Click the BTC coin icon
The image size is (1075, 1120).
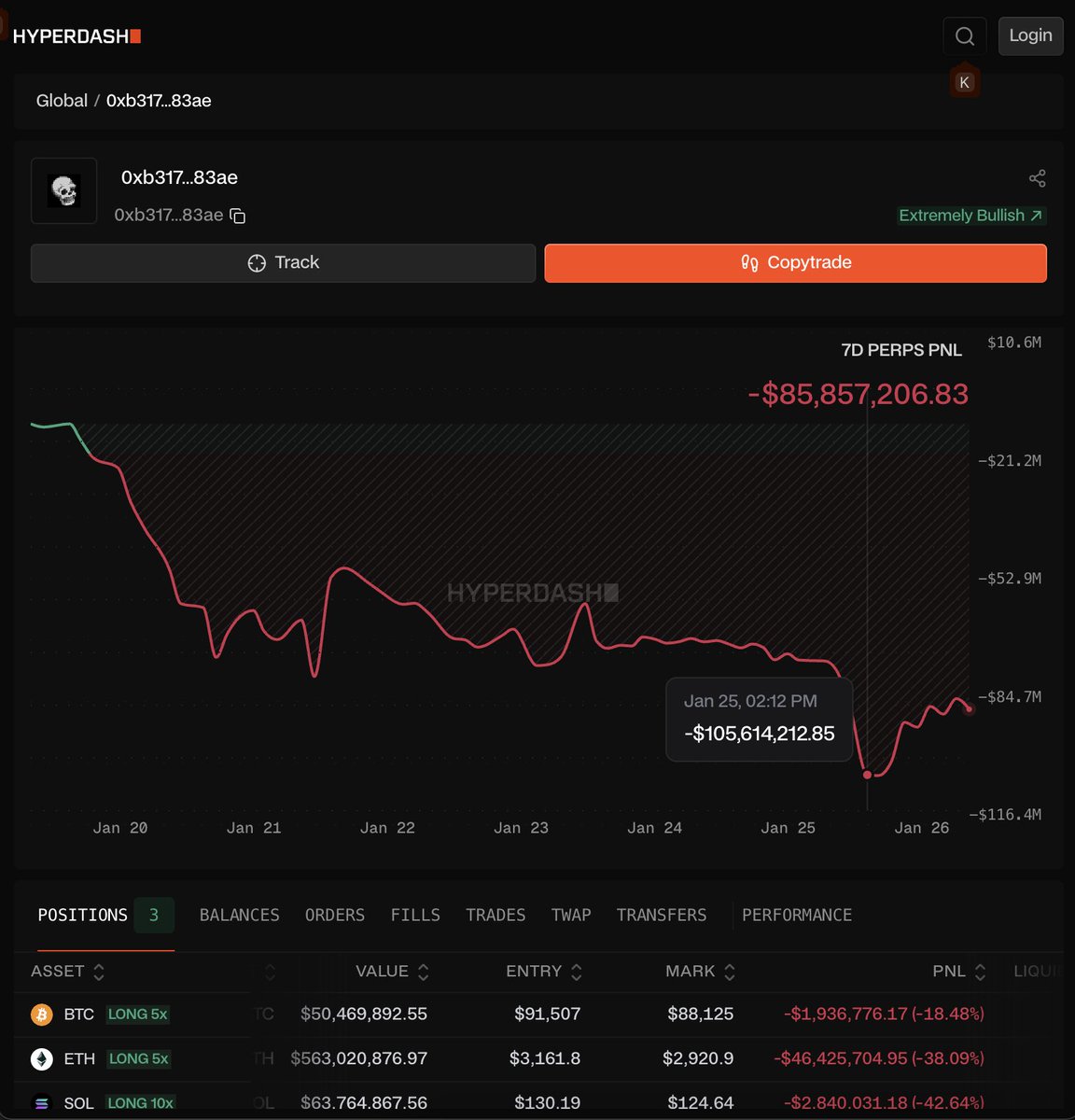pos(42,1015)
